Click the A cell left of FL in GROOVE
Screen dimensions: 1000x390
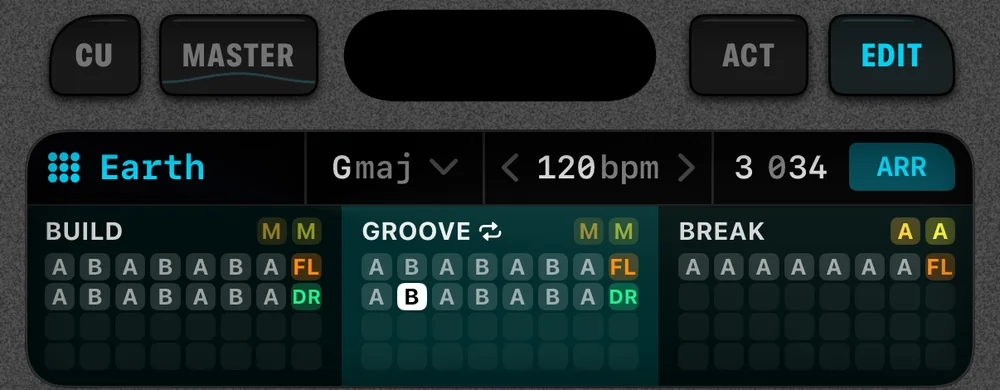588,267
